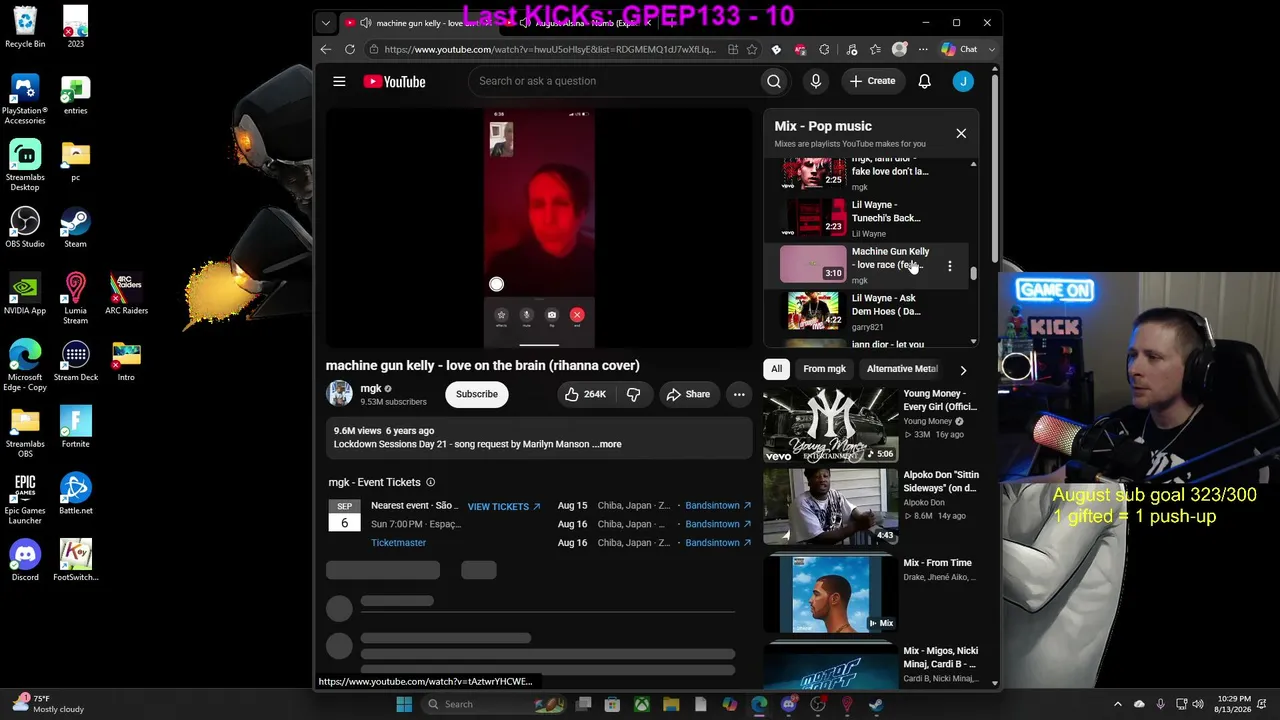Subscribe to the mgk channel

(x=477, y=394)
